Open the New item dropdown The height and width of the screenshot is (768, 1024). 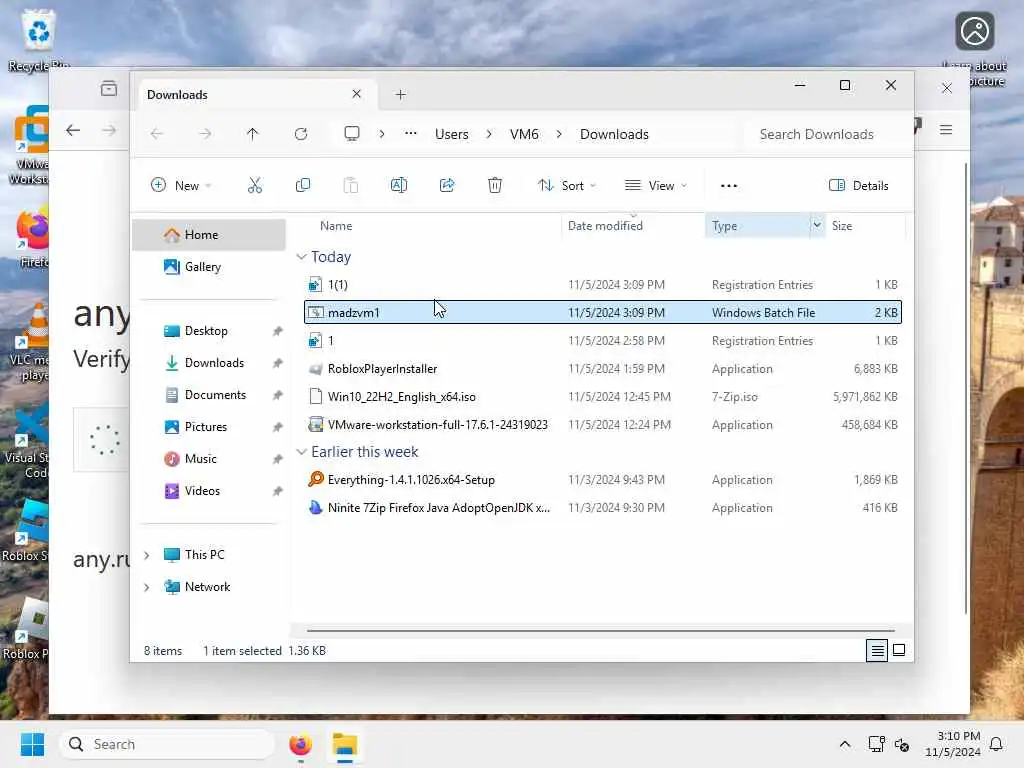click(x=182, y=185)
